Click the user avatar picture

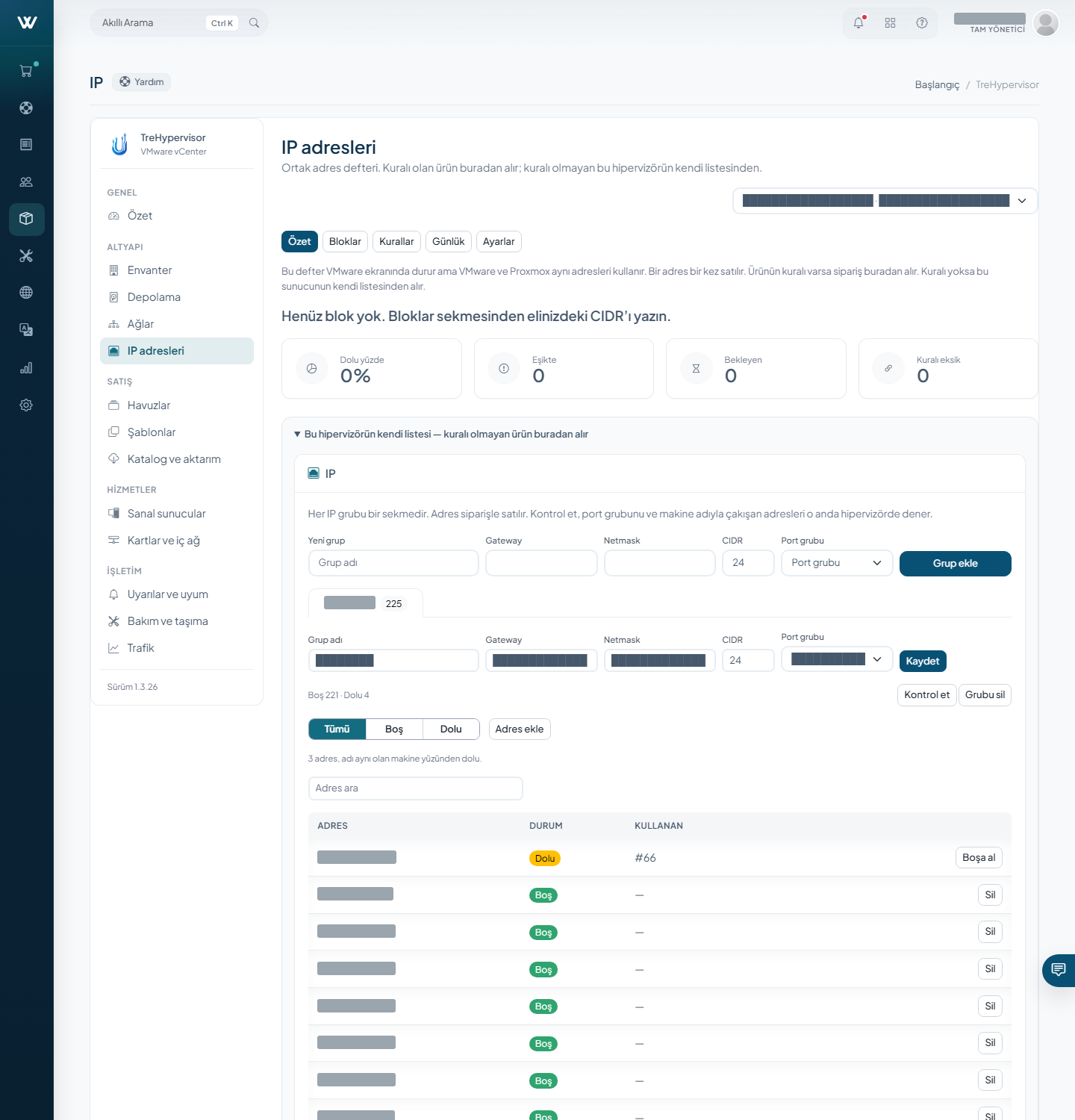pyautogui.click(x=1045, y=23)
